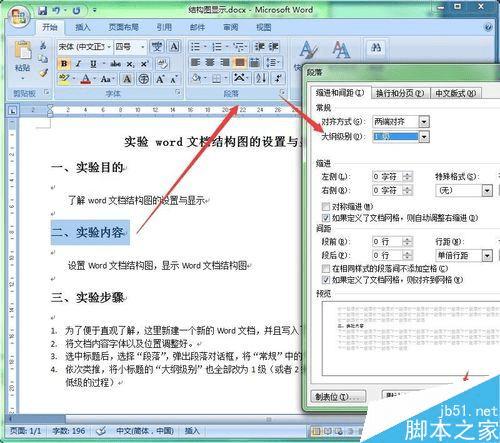Click the 制表位 button
The image size is (500, 443).
click(x=338, y=397)
